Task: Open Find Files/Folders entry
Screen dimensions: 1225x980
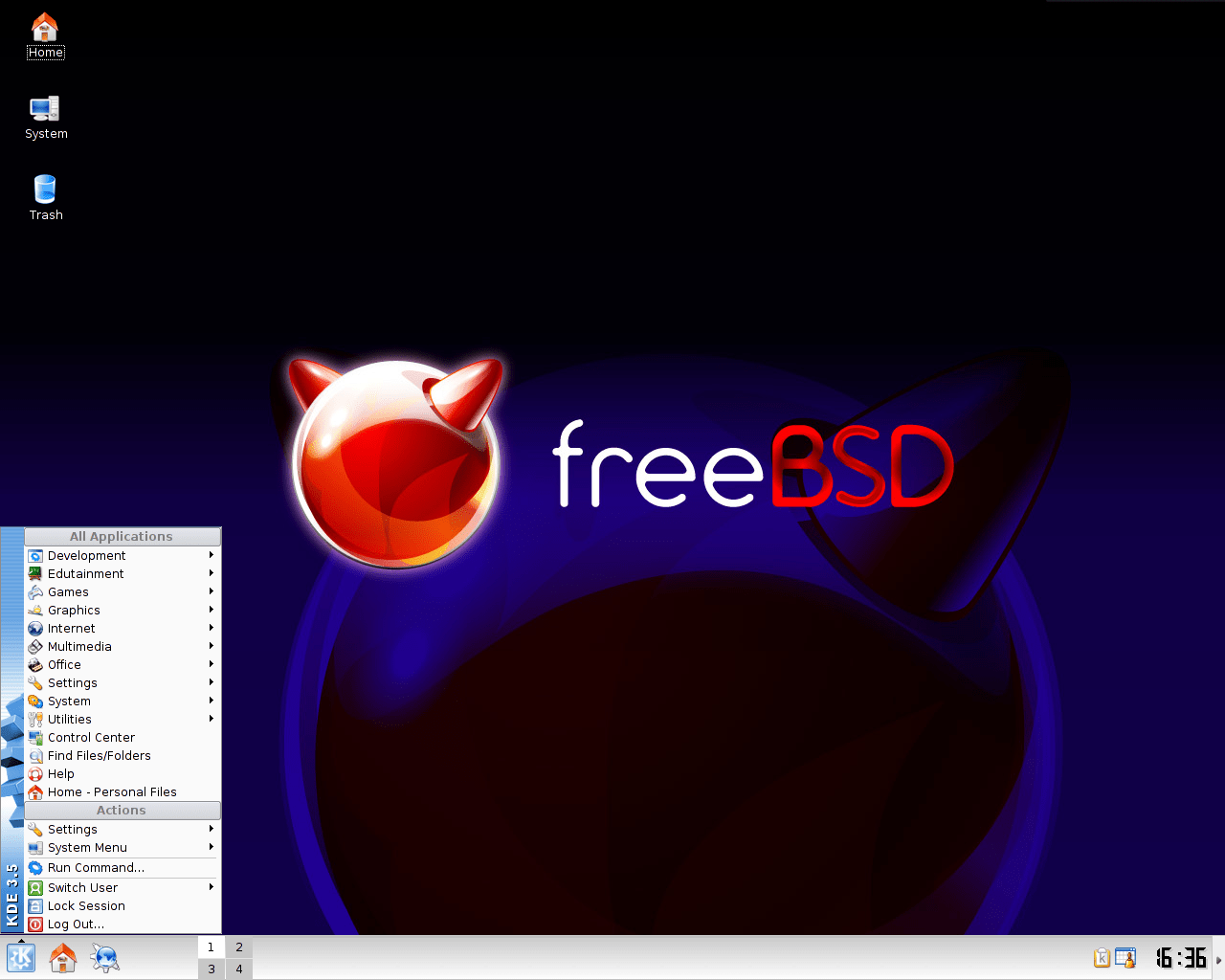Action: (x=98, y=755)
